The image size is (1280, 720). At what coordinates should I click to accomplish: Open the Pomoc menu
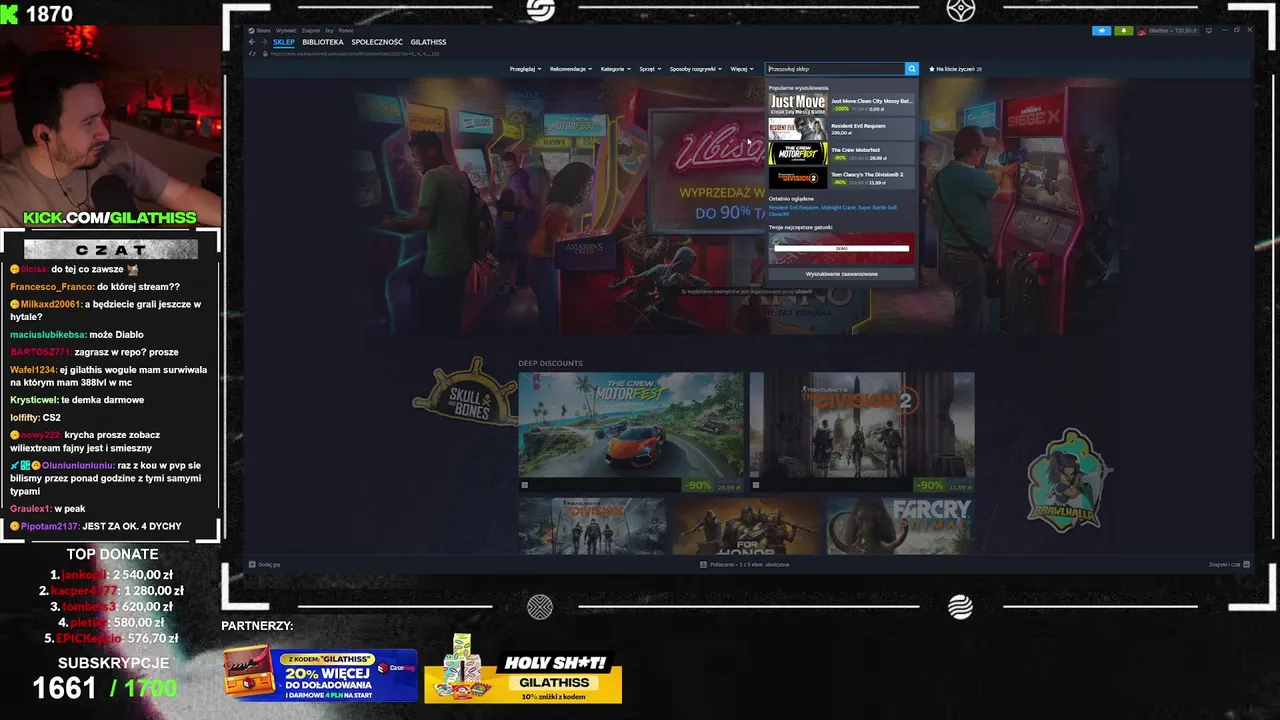click(x=346, y=30)
